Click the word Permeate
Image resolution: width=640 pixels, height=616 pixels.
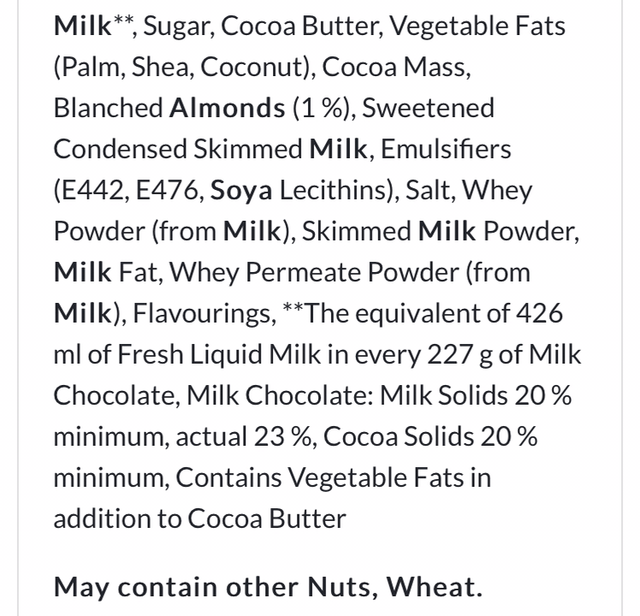click(352, 272)
